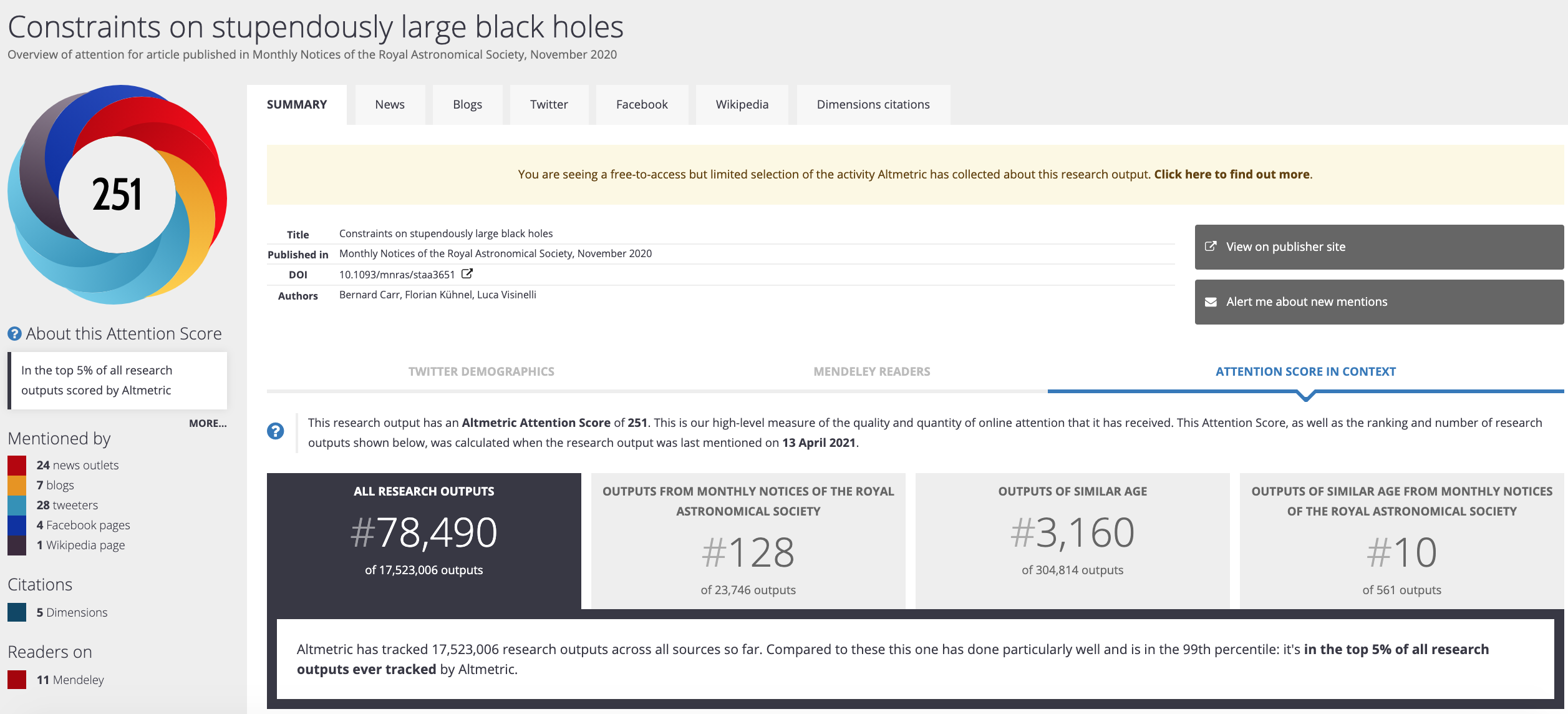Open the DOI link 10.1093/mnras/staa3651
Screen dimensions: 1568x714
[x=396, y=274]
